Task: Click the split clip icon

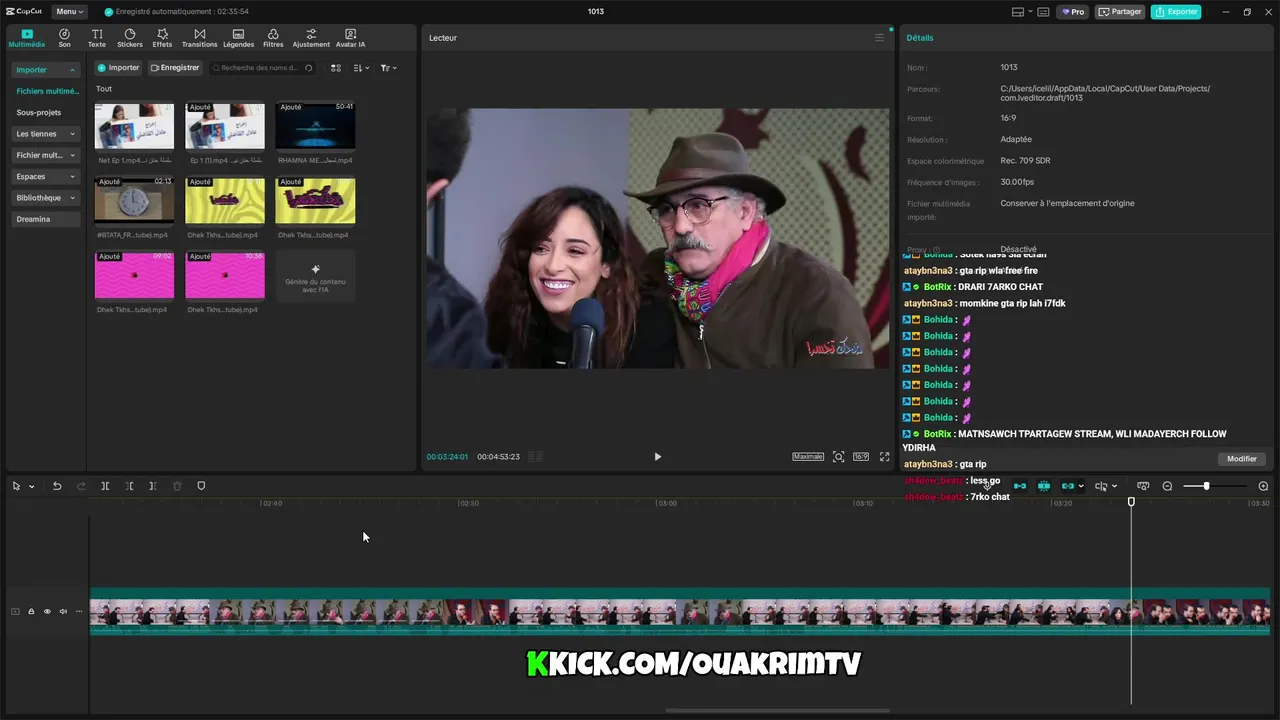Action: (x=105, y=486)
